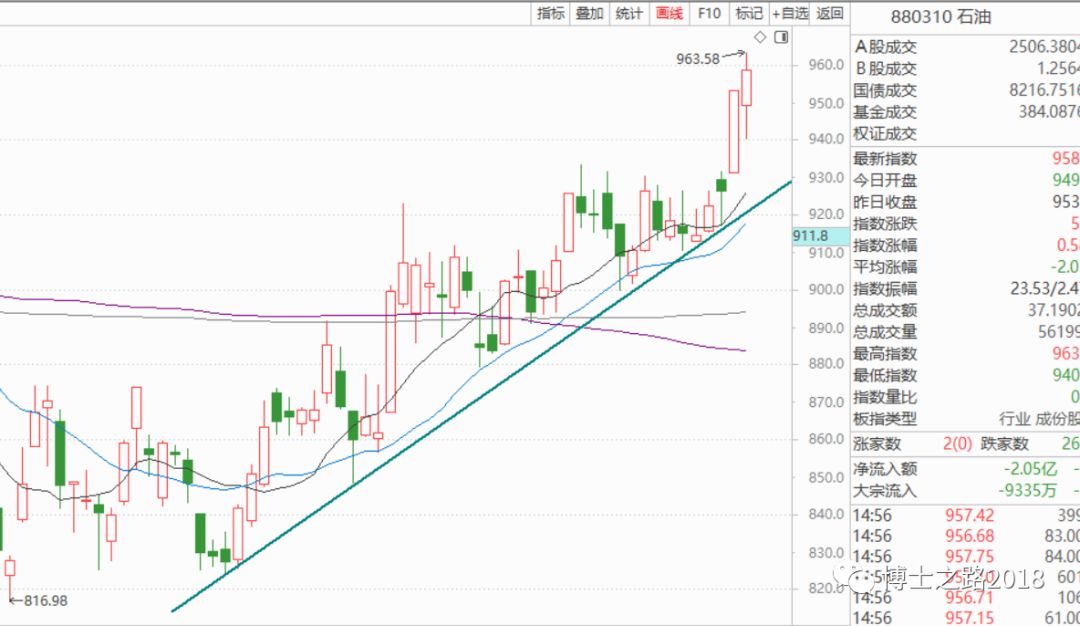Click the latest candlestick near 963.58
1080x626 pixels.
pyautogui.click(x=746, y=87)
